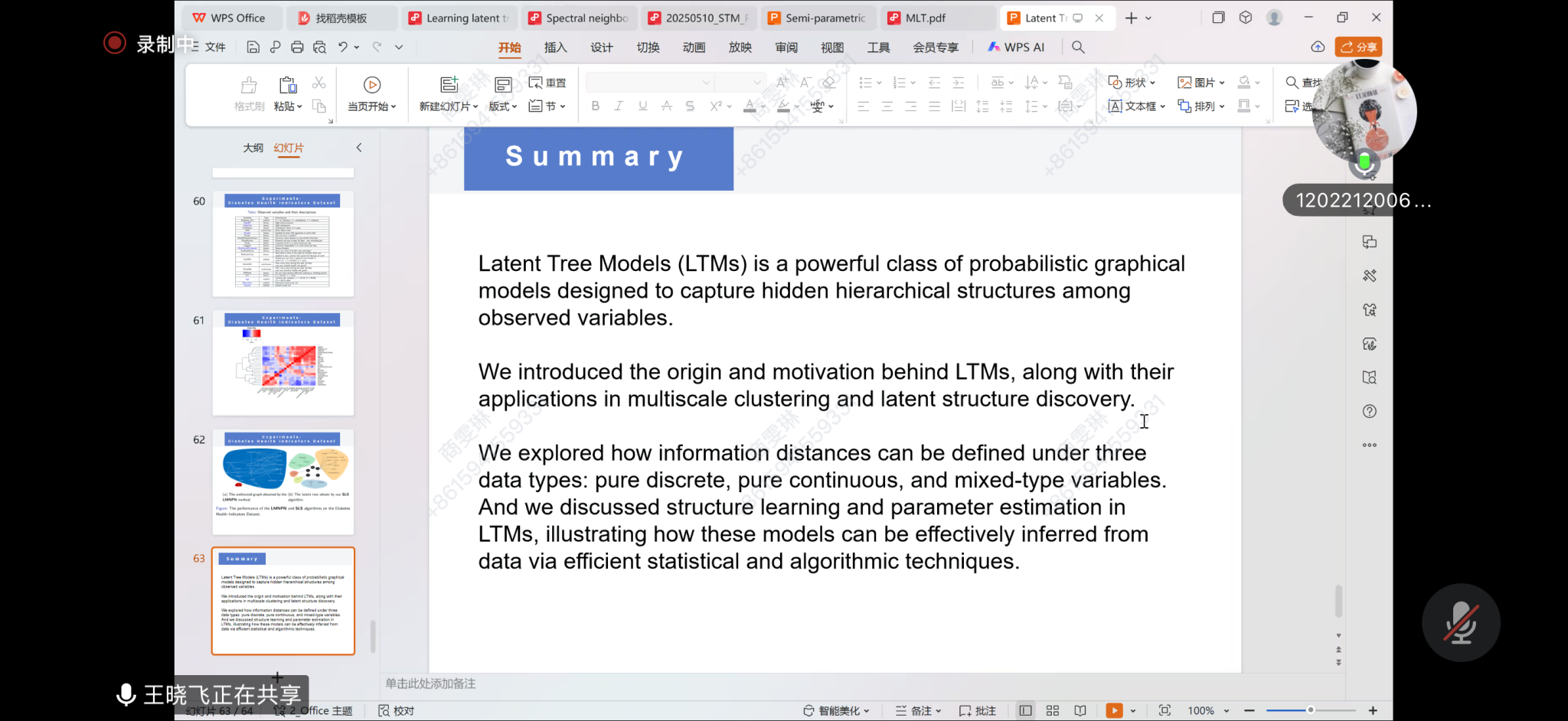This screenshot has height=721, width=1568.
Task: Open reading view book icon
Action: point(1080,710)
